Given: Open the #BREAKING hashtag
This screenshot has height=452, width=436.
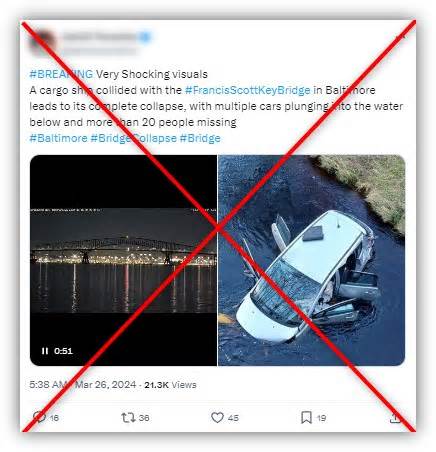Looking at the screenshot, I should point(61,74).
